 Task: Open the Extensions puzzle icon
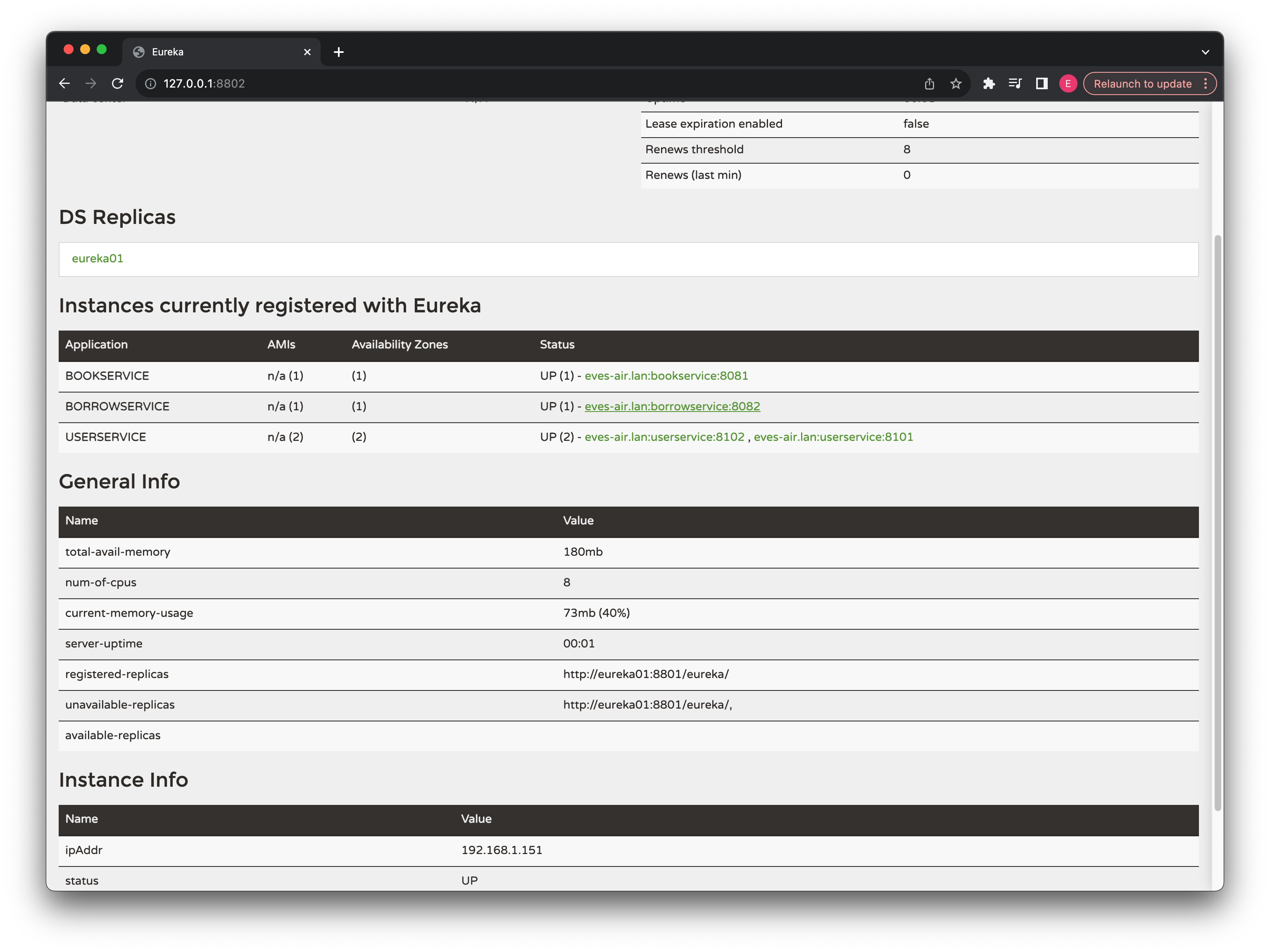(989, 84)
